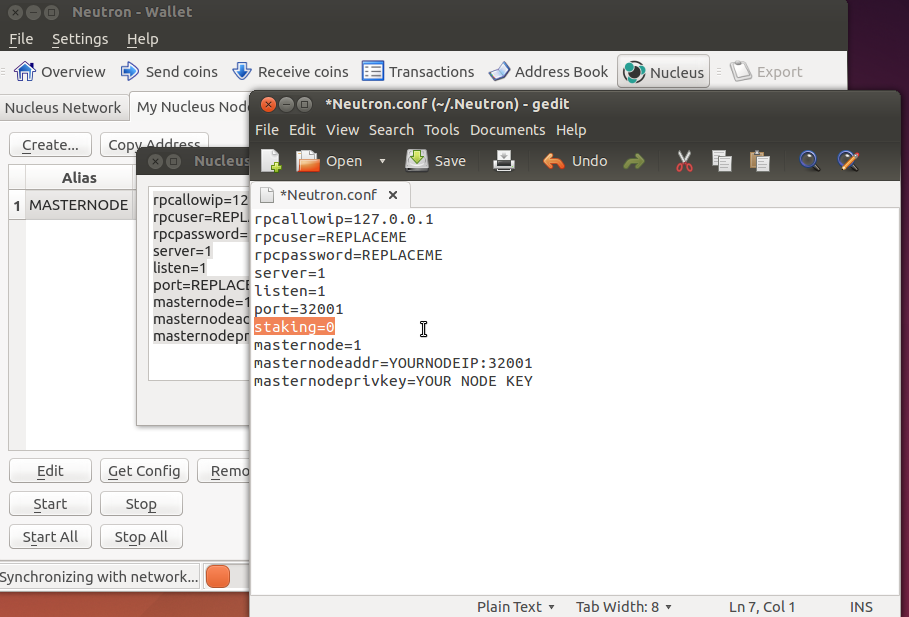Click the Find and Replace icon
This screenshot has width=909, height=617.
coord(848,161)
